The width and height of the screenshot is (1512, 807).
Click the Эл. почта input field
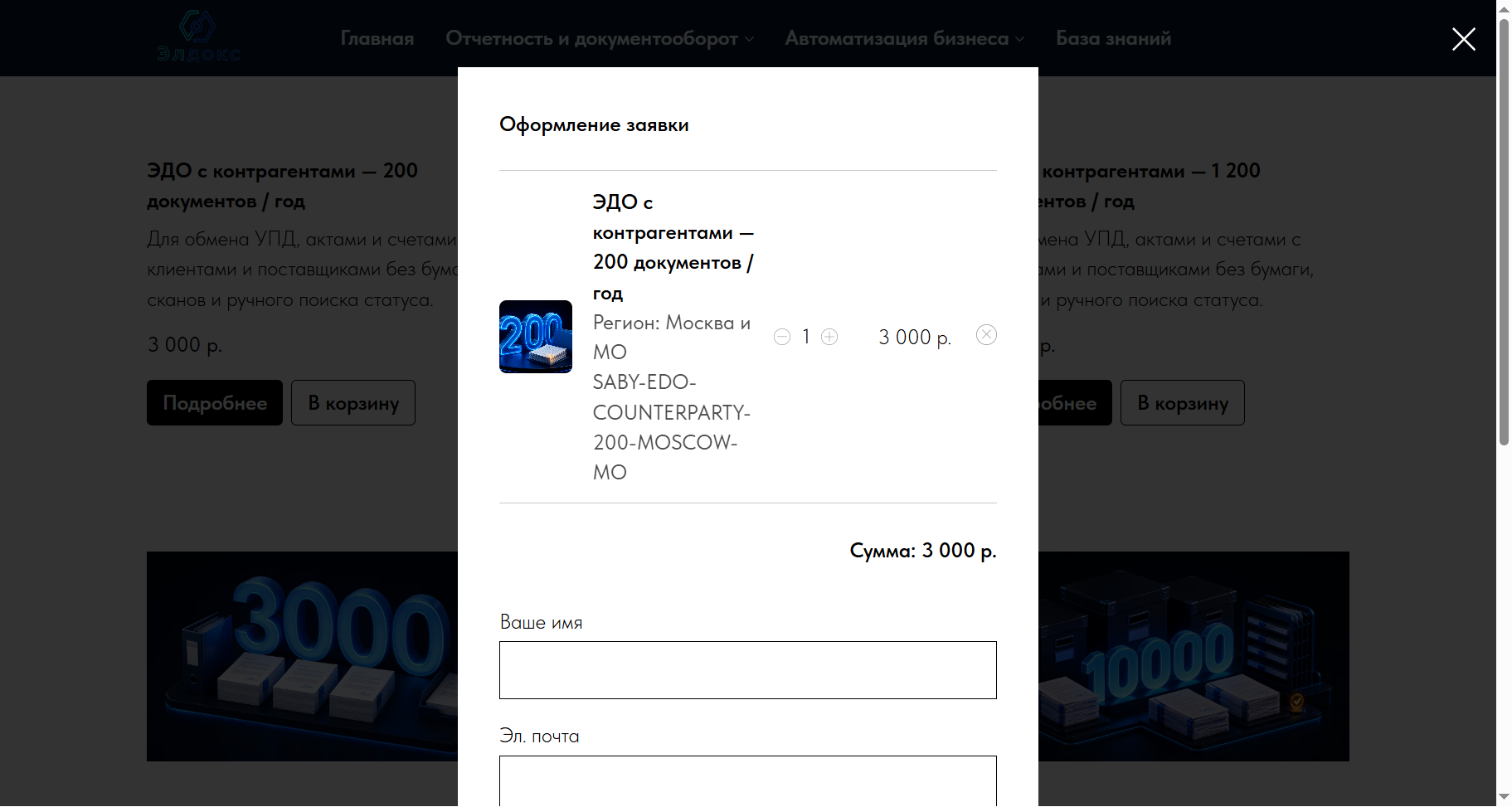pyautogui.click(x=748, y=780)
